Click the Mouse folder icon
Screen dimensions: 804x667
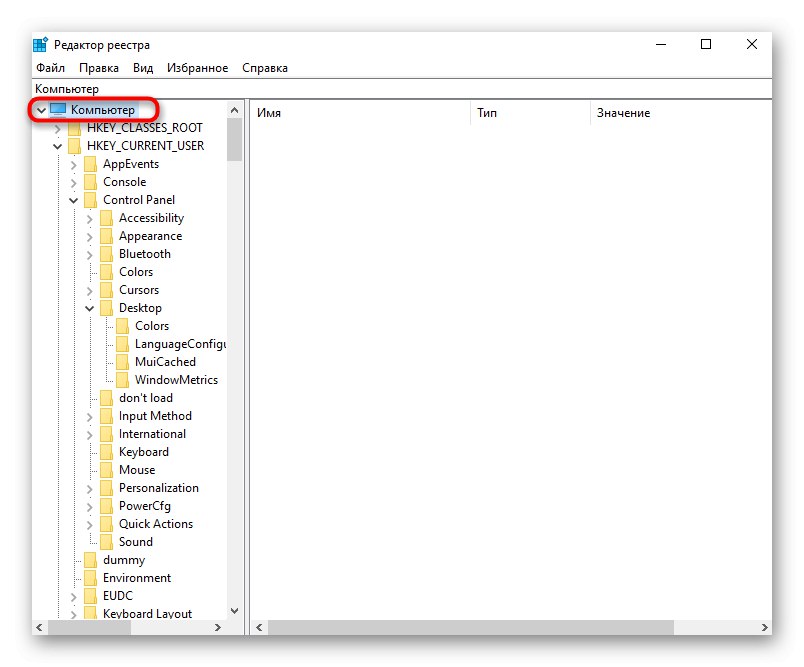click(107, 470)
